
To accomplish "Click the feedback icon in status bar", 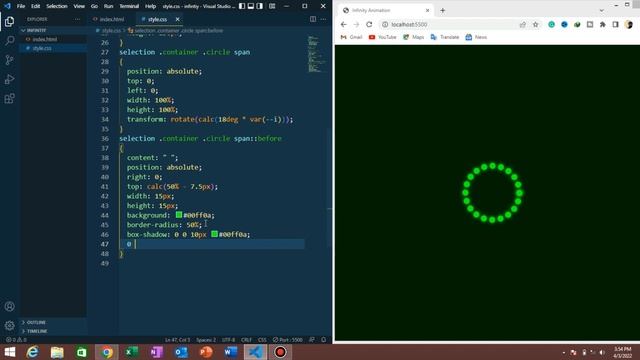I will click(x=312, y=340).
